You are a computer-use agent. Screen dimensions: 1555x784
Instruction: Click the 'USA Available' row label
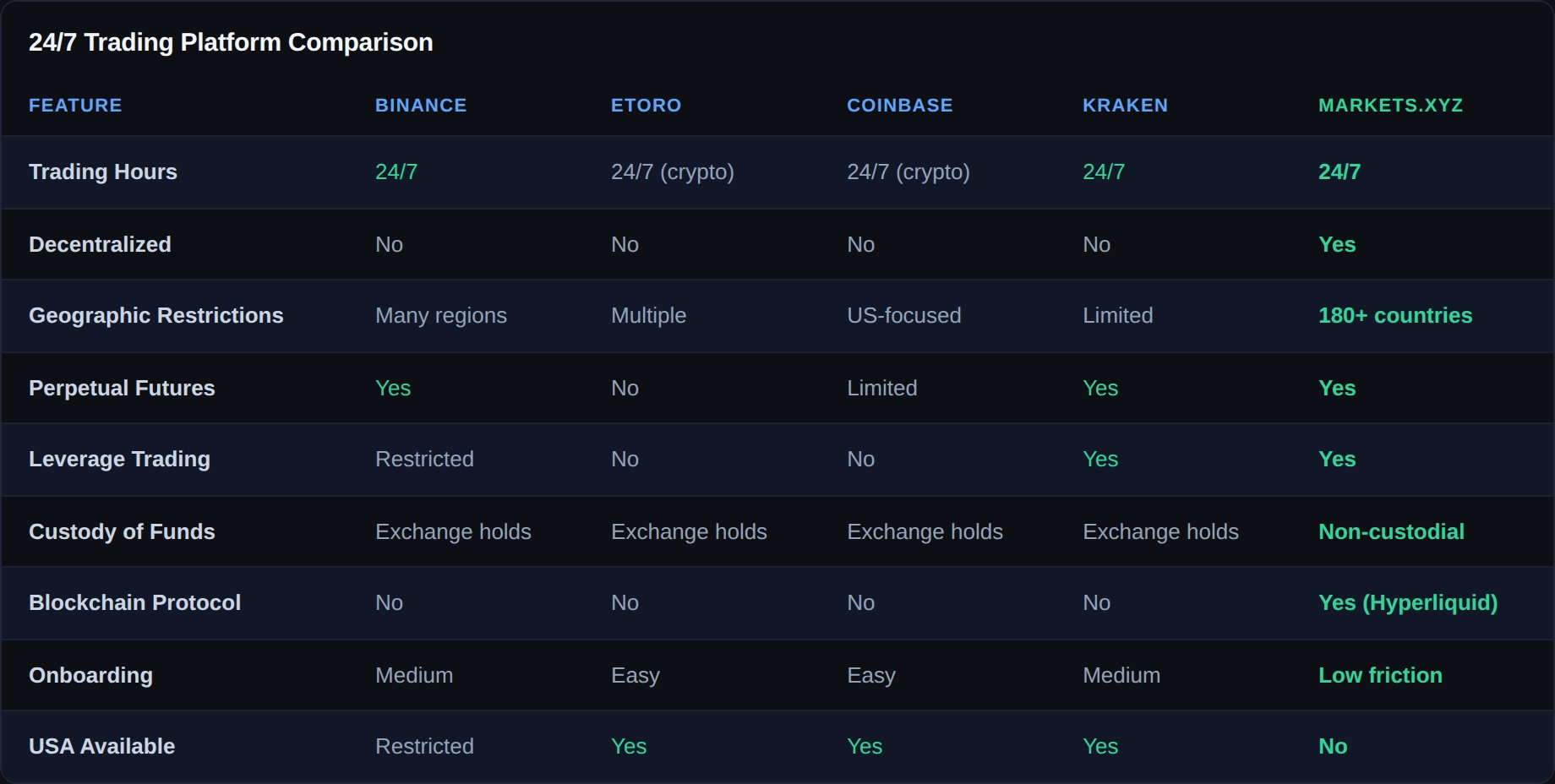pos(101,746)
